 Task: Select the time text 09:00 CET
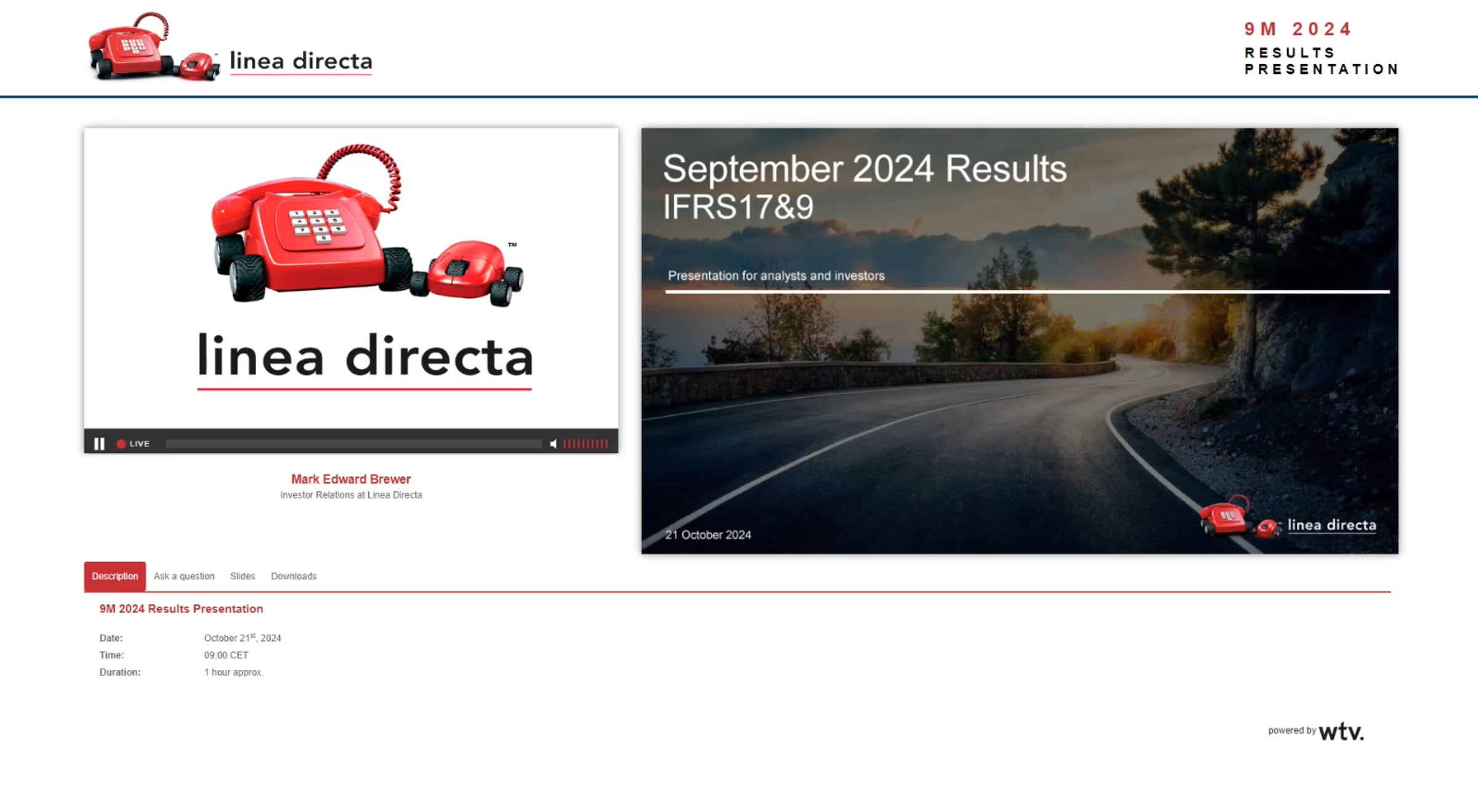pyautogui.click(x=226, y=655)
